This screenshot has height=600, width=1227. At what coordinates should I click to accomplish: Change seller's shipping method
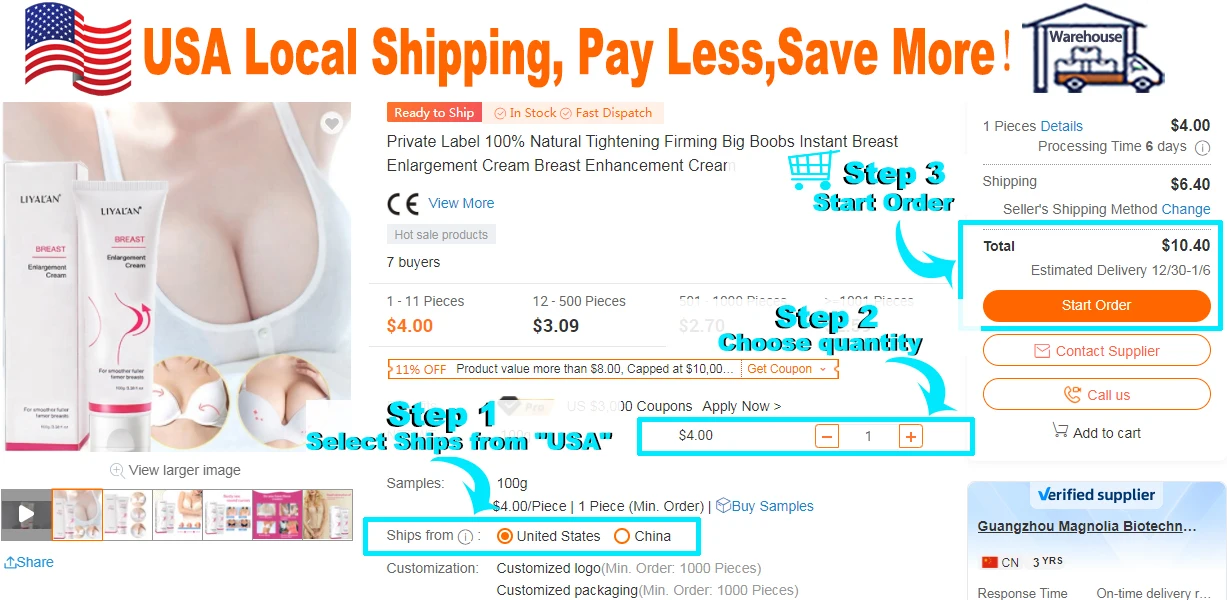[1186, 209]
